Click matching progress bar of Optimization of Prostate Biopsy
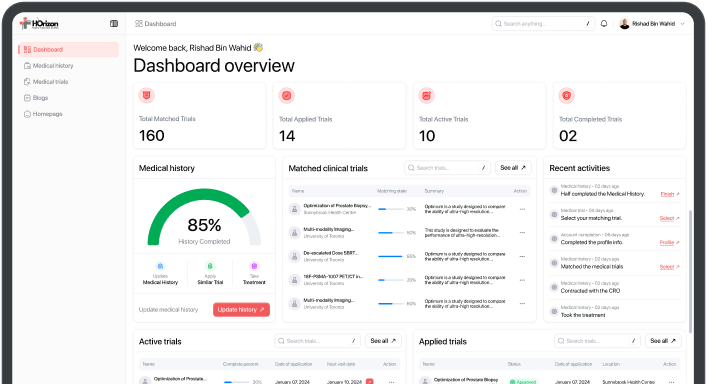The width and height of the screenshot is (707, 384). (391, 209)
